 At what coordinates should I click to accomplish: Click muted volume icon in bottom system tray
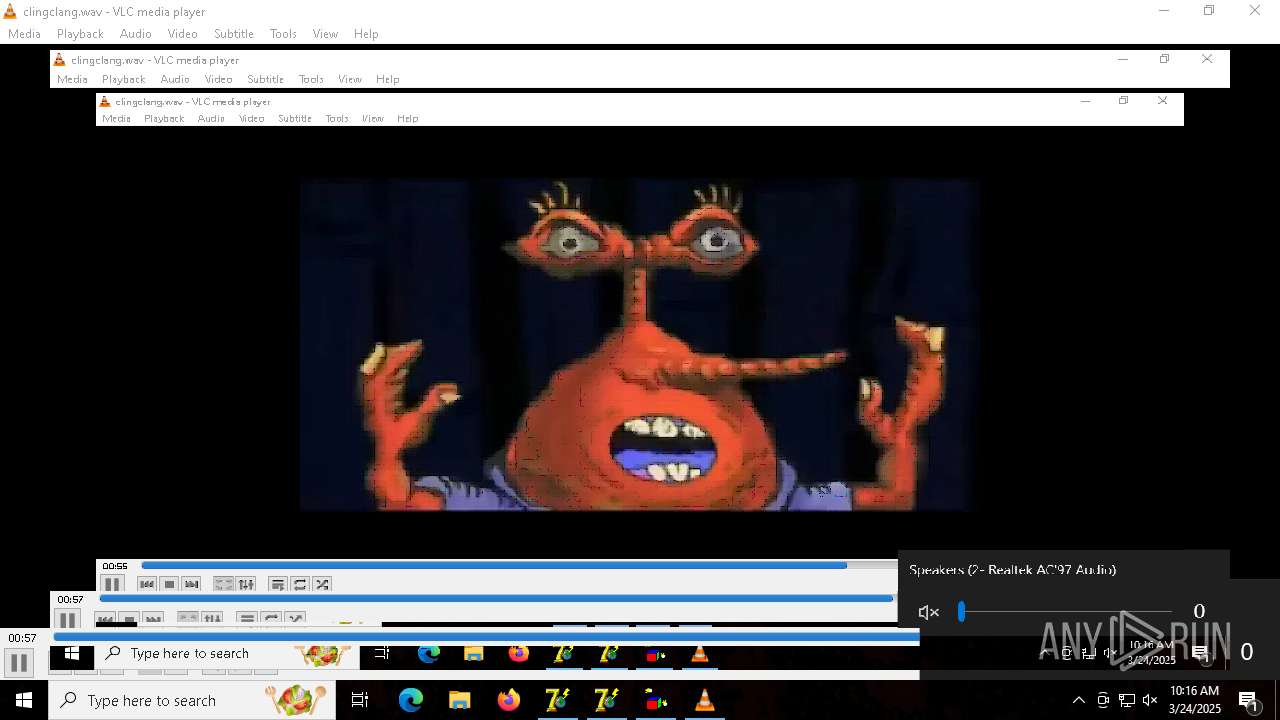click(1150, 700)
